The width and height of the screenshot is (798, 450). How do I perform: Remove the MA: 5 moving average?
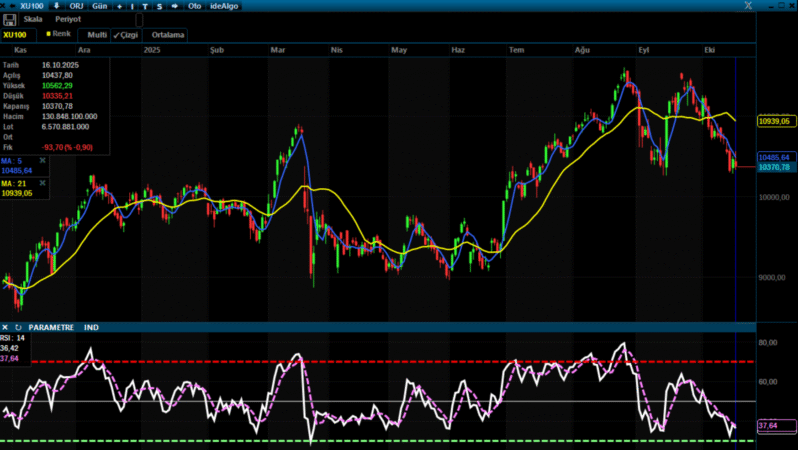42,160
